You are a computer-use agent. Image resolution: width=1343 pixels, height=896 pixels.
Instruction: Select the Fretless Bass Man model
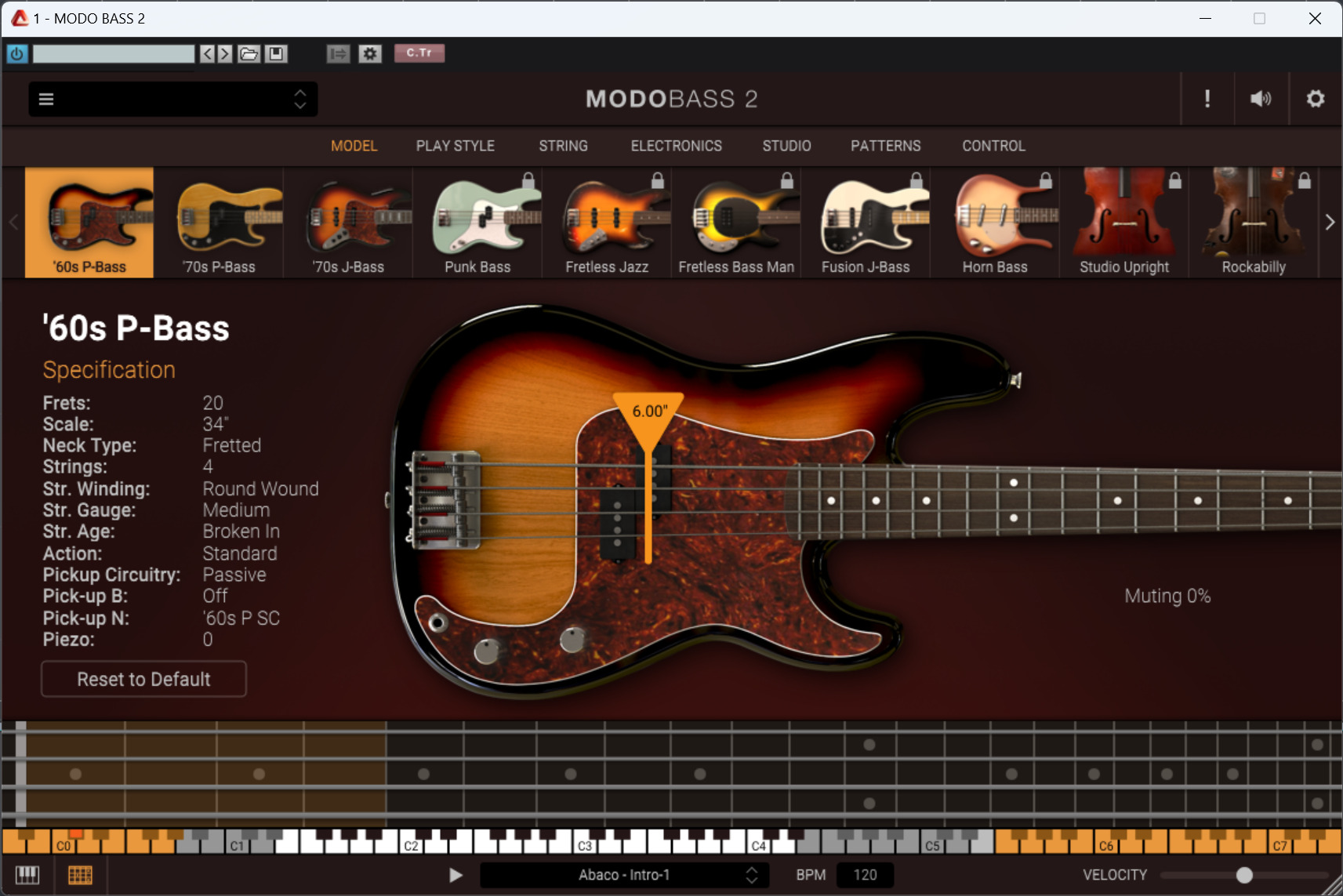(x=736, y=223)
